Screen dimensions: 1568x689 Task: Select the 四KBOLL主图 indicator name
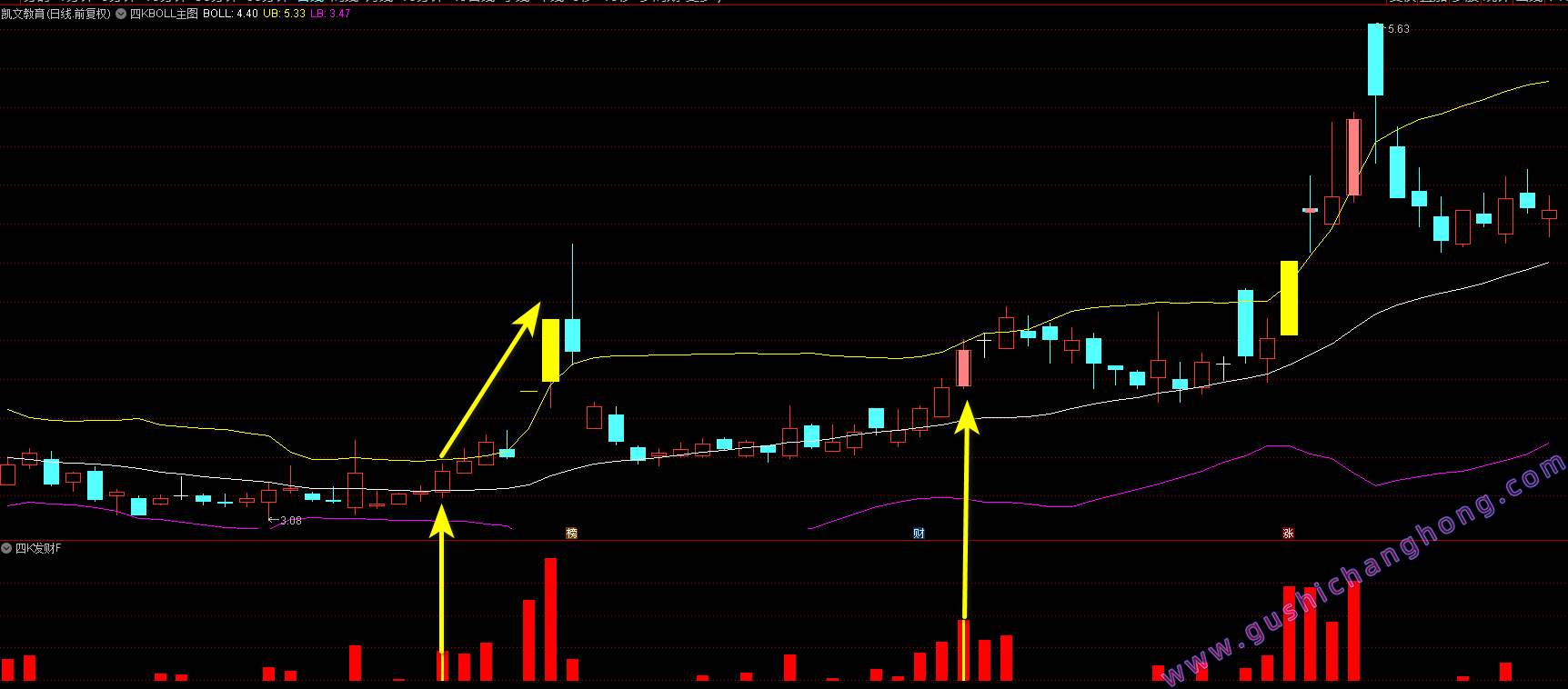tap(164, 14)
